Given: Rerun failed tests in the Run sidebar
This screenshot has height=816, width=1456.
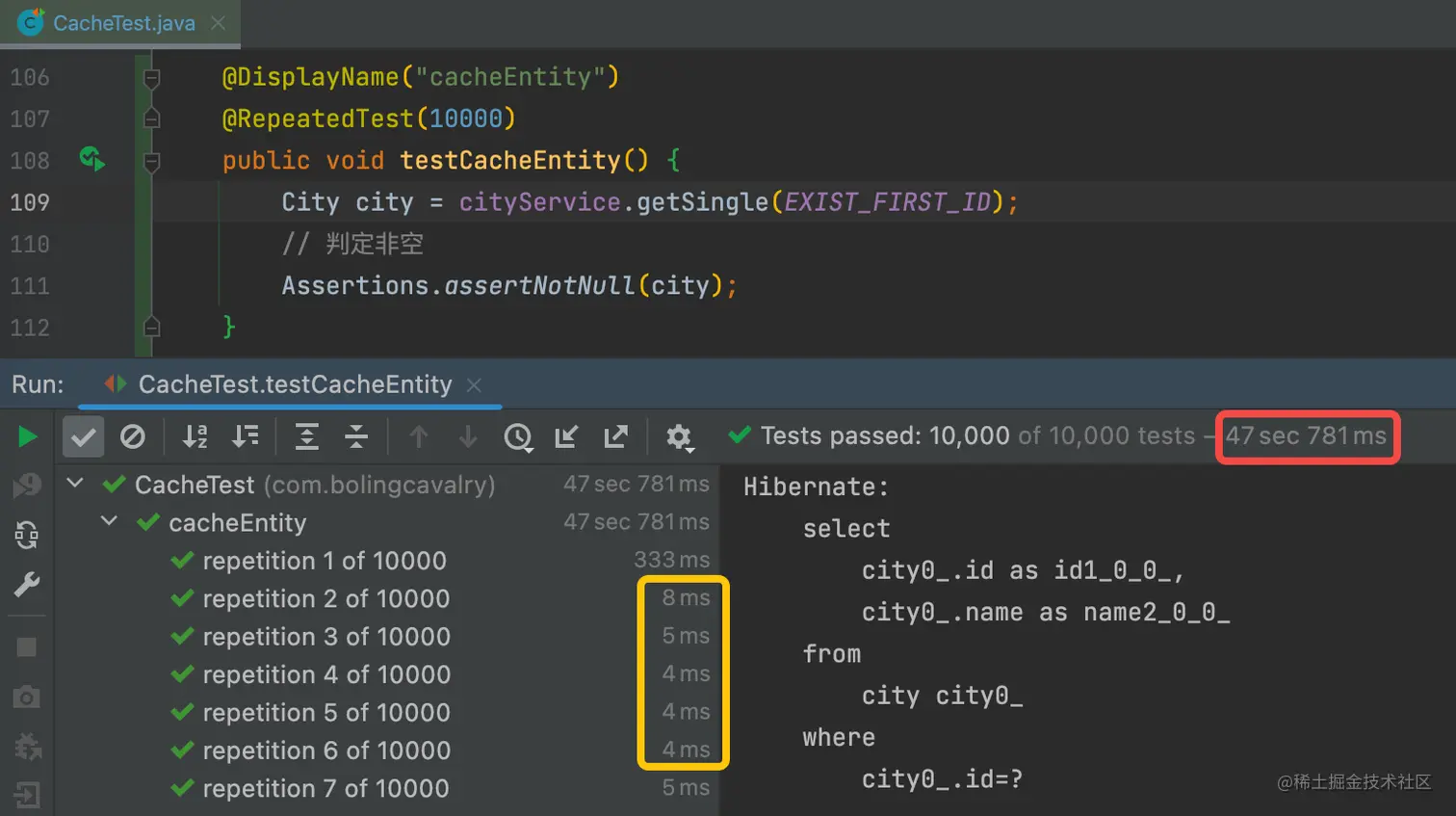Looking at the screenshot, I should [27, 485].
